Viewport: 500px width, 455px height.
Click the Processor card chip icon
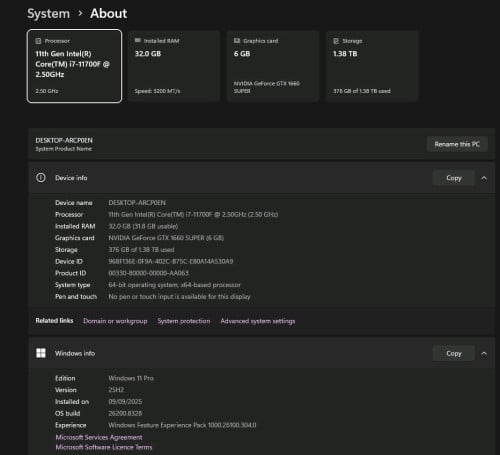point(38,41)
